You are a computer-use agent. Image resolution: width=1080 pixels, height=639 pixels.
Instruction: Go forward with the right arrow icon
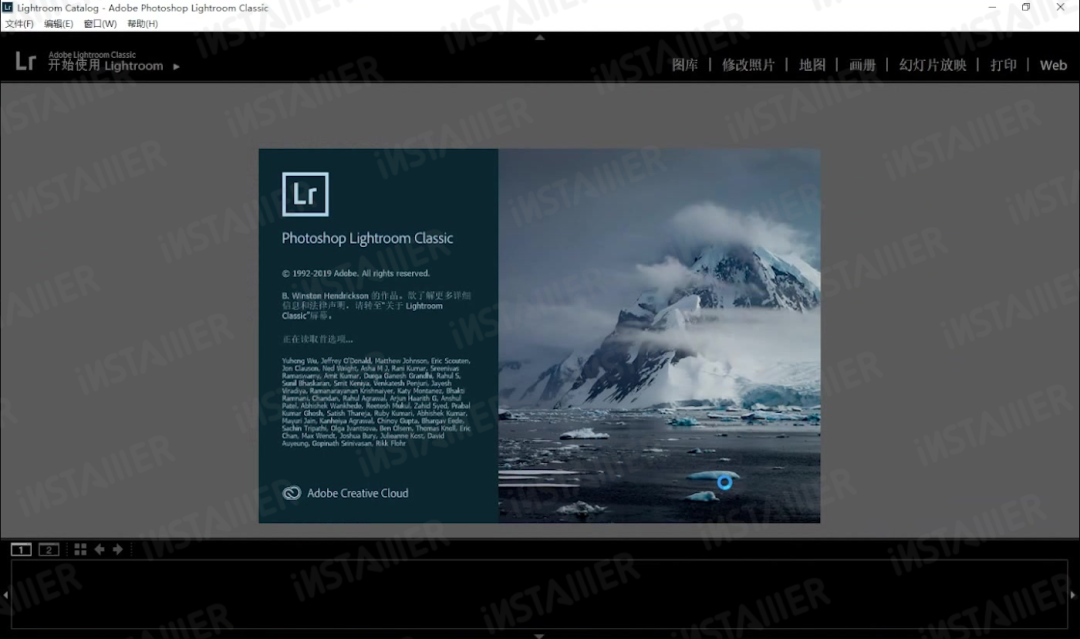pos(118,549)
